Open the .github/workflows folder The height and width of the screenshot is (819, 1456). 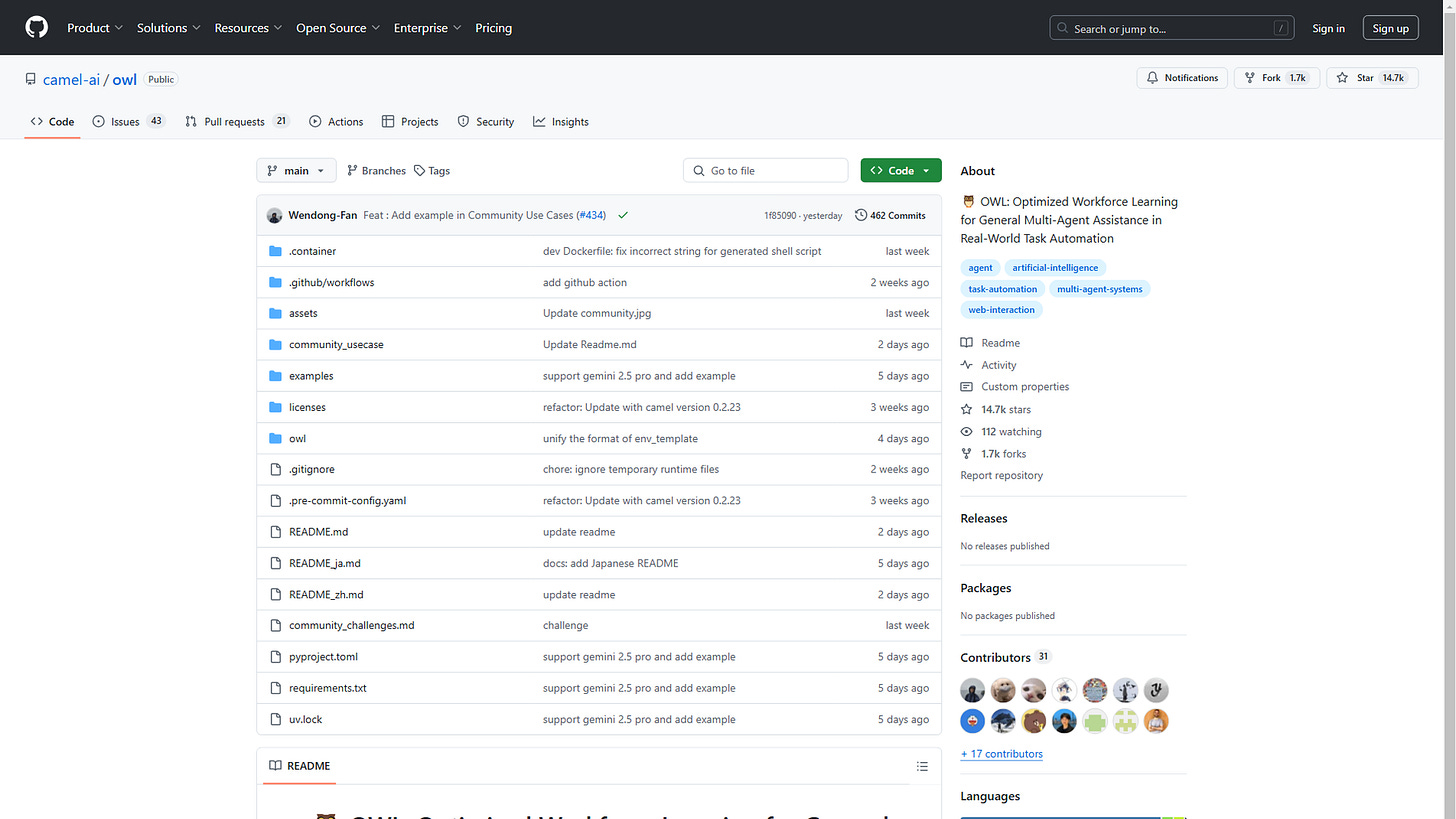click(331, 283)
